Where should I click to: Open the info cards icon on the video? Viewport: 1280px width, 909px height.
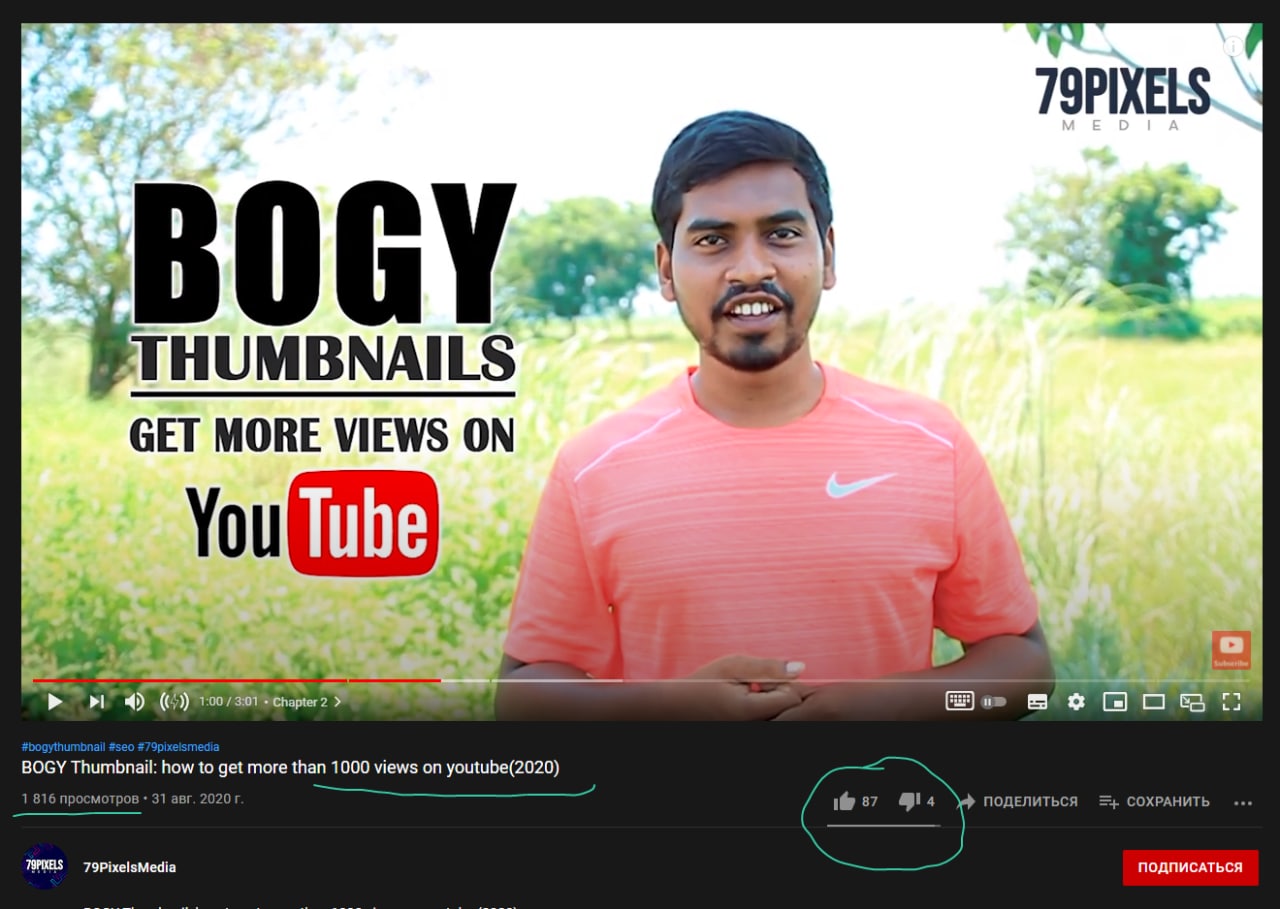[1233, 46]
